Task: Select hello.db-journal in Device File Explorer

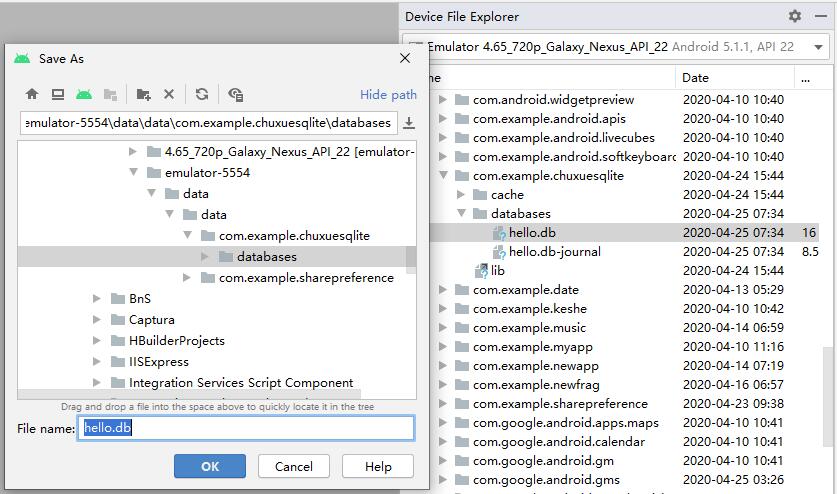Action: tap(554, 252)
